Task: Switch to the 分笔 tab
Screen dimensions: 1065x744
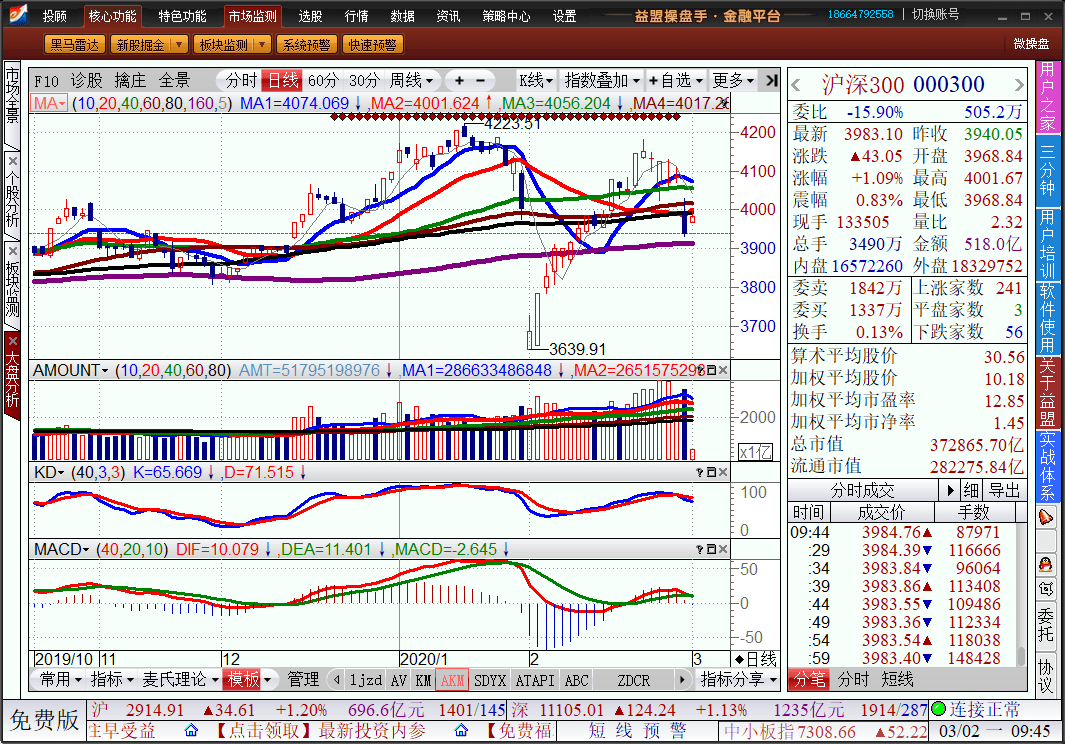Action: [x=809, y=679]
